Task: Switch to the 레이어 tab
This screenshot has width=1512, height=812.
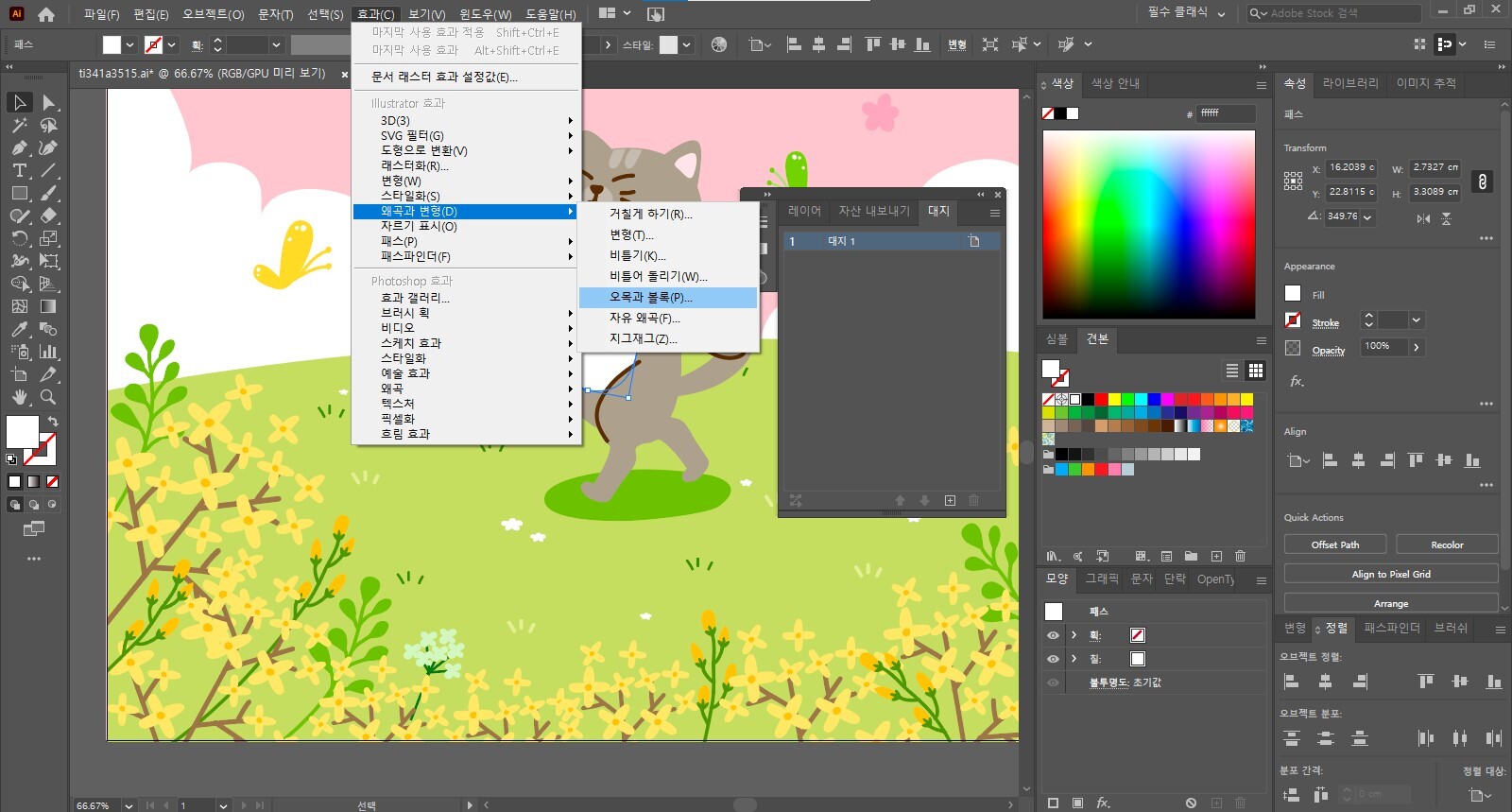Action: click(x=804, y=211)
